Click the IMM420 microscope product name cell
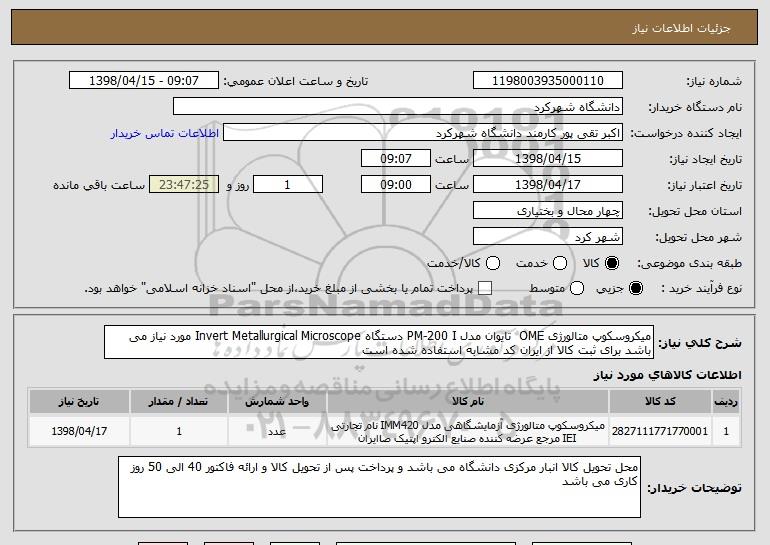 coord(468,431)
